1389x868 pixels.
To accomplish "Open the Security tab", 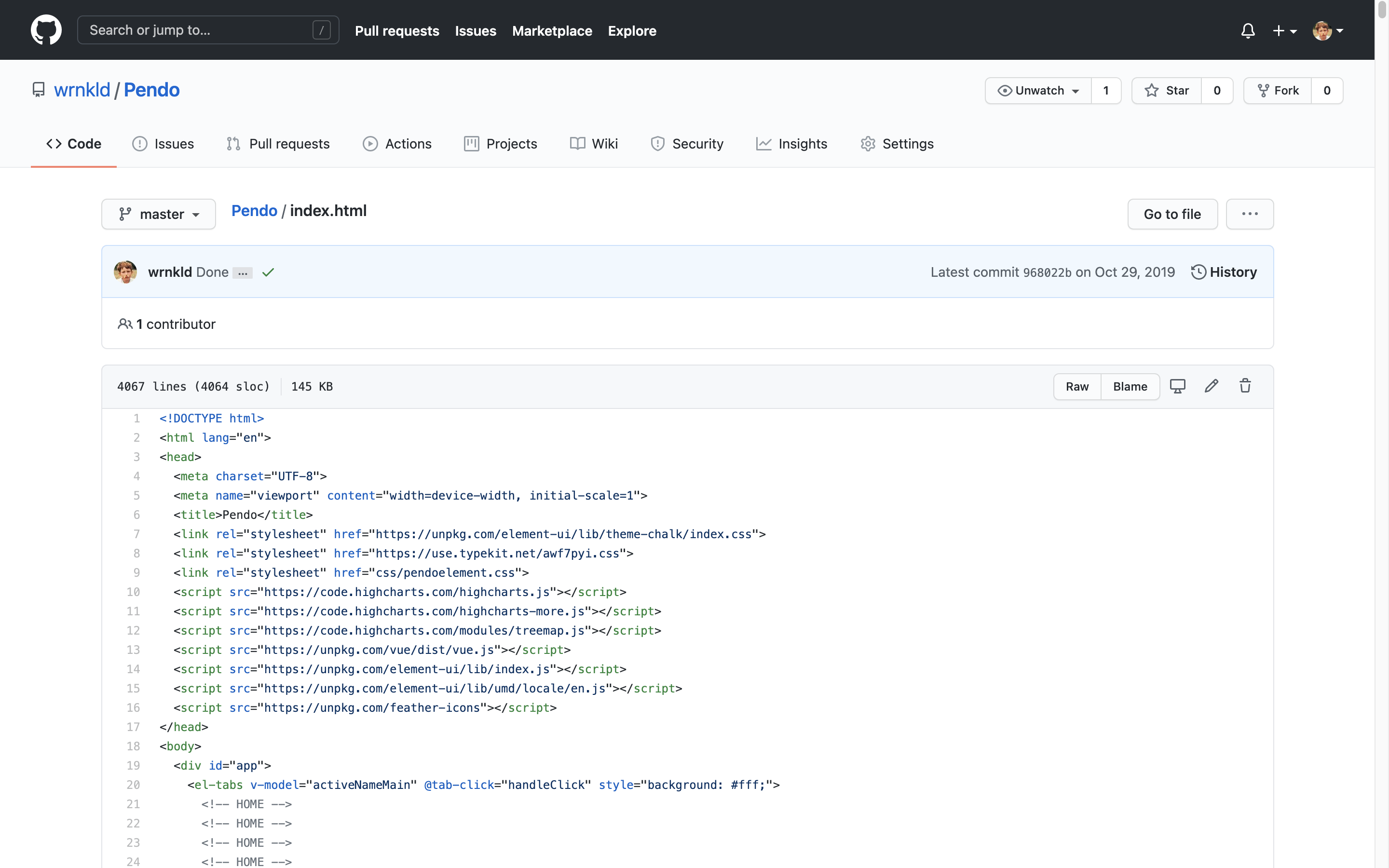I will click(687, 144).
